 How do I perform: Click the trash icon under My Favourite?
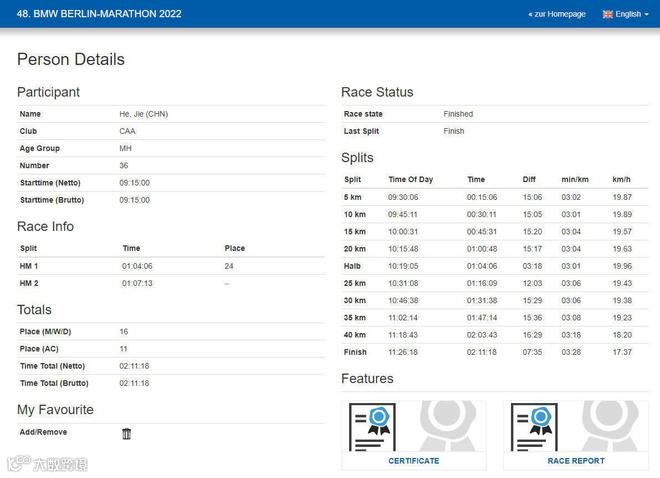pyautogui.click(x=126, y=433)
